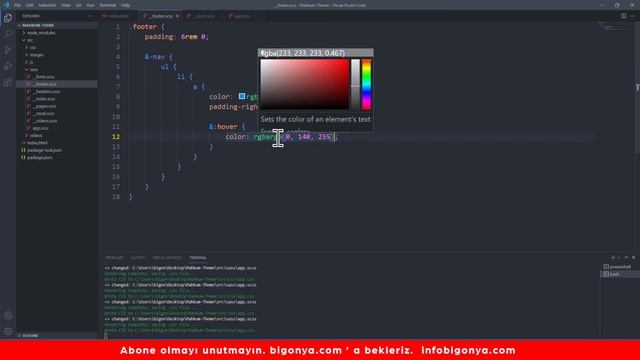Open the Help menu
This screenshot has width=640, height=360.
point(125,5)
